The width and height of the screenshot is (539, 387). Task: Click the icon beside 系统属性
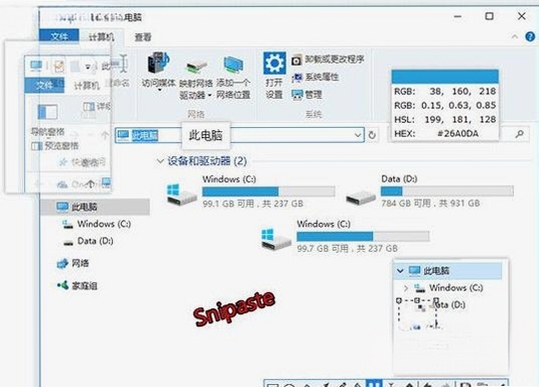tap(296, 78)
